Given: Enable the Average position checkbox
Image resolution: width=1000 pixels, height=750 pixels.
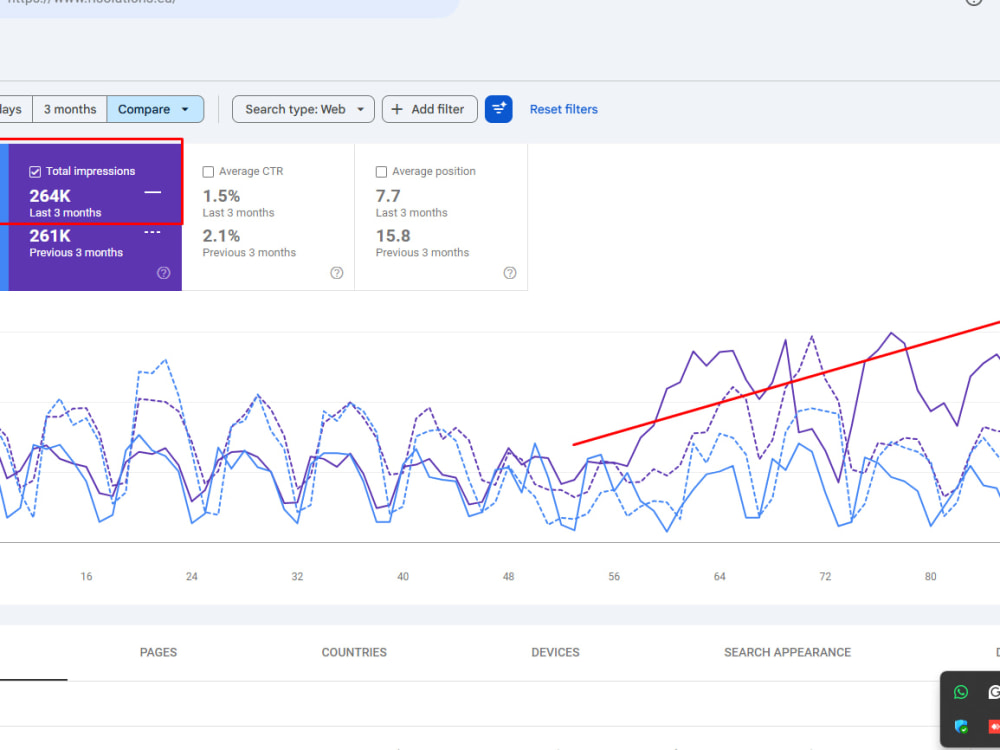Looking at the screenshot, I should point(381,172).
